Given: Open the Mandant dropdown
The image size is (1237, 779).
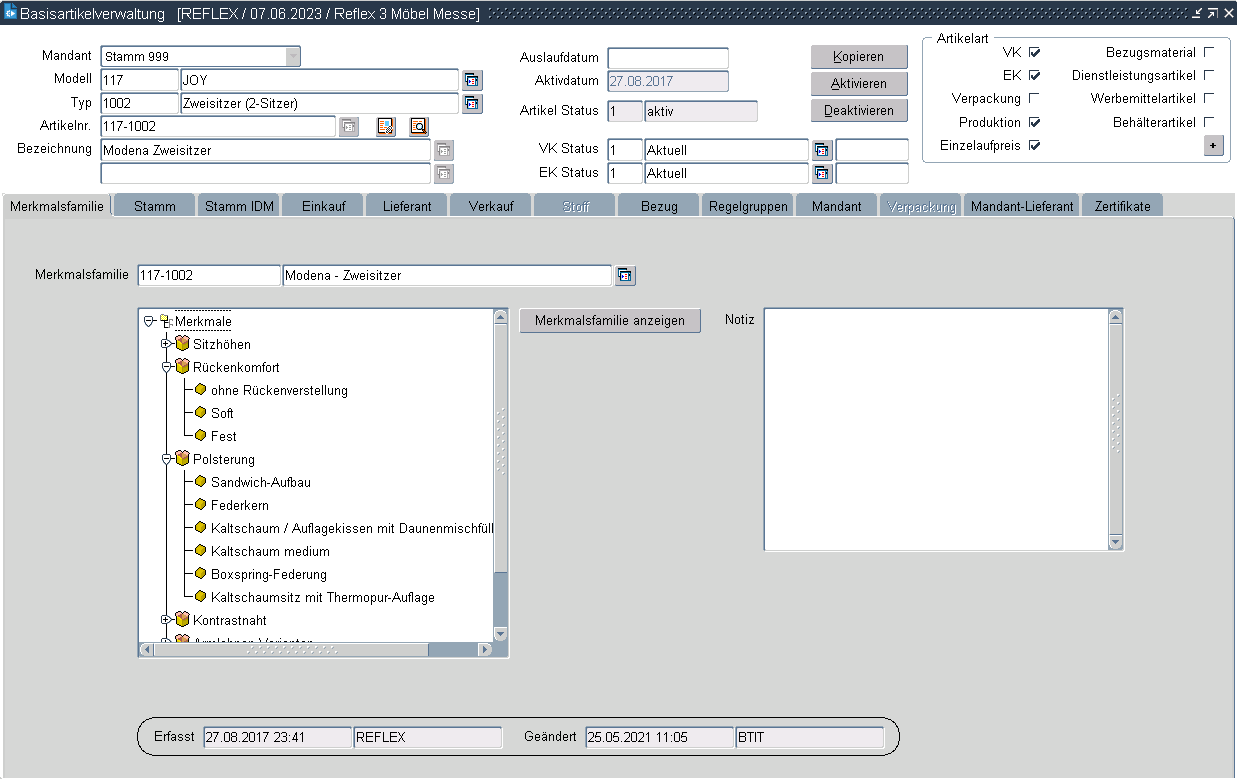Looking at the screenshot, I should (292, 57).
